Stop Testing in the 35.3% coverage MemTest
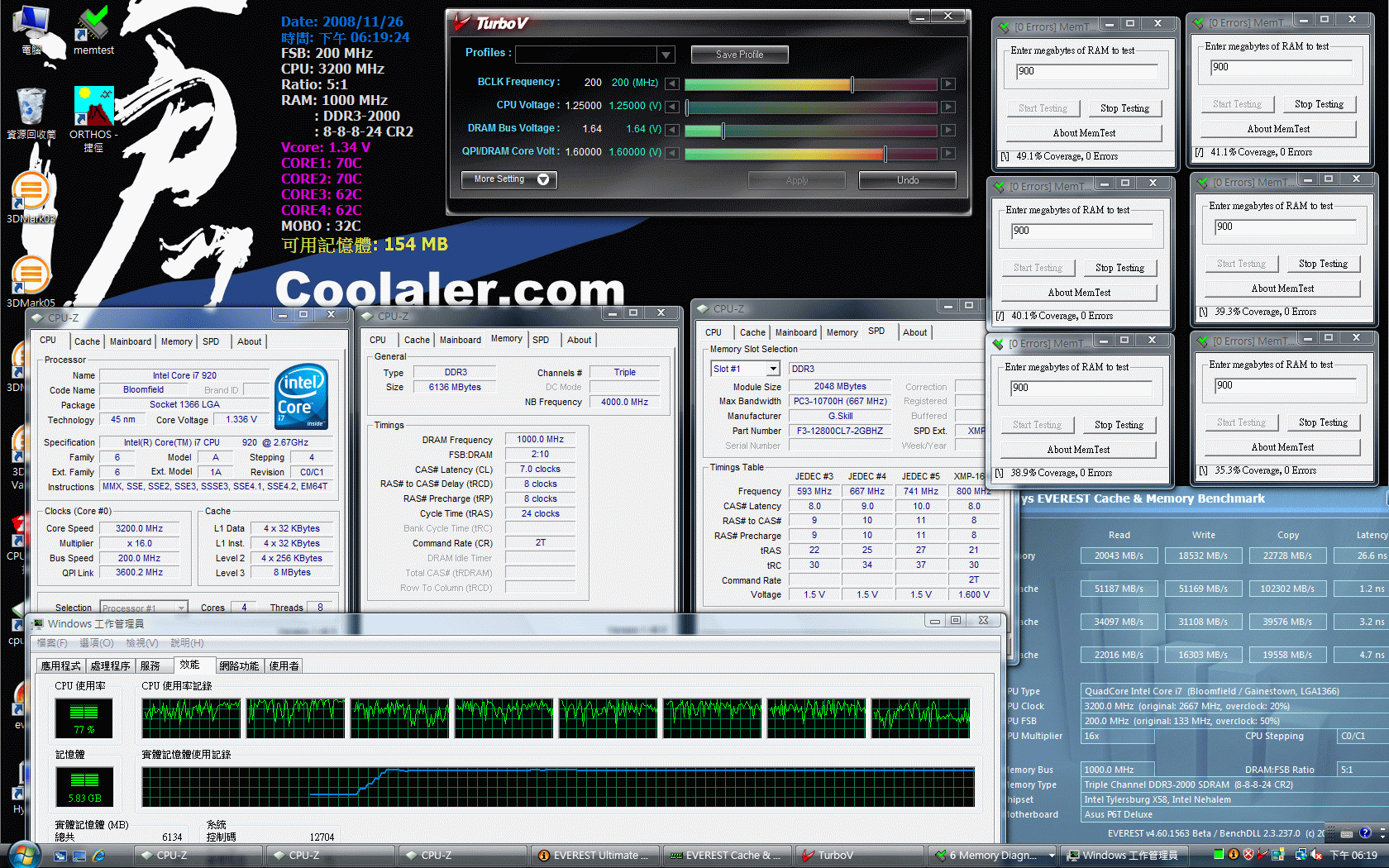1389x868 pixels. point(1323,422)
